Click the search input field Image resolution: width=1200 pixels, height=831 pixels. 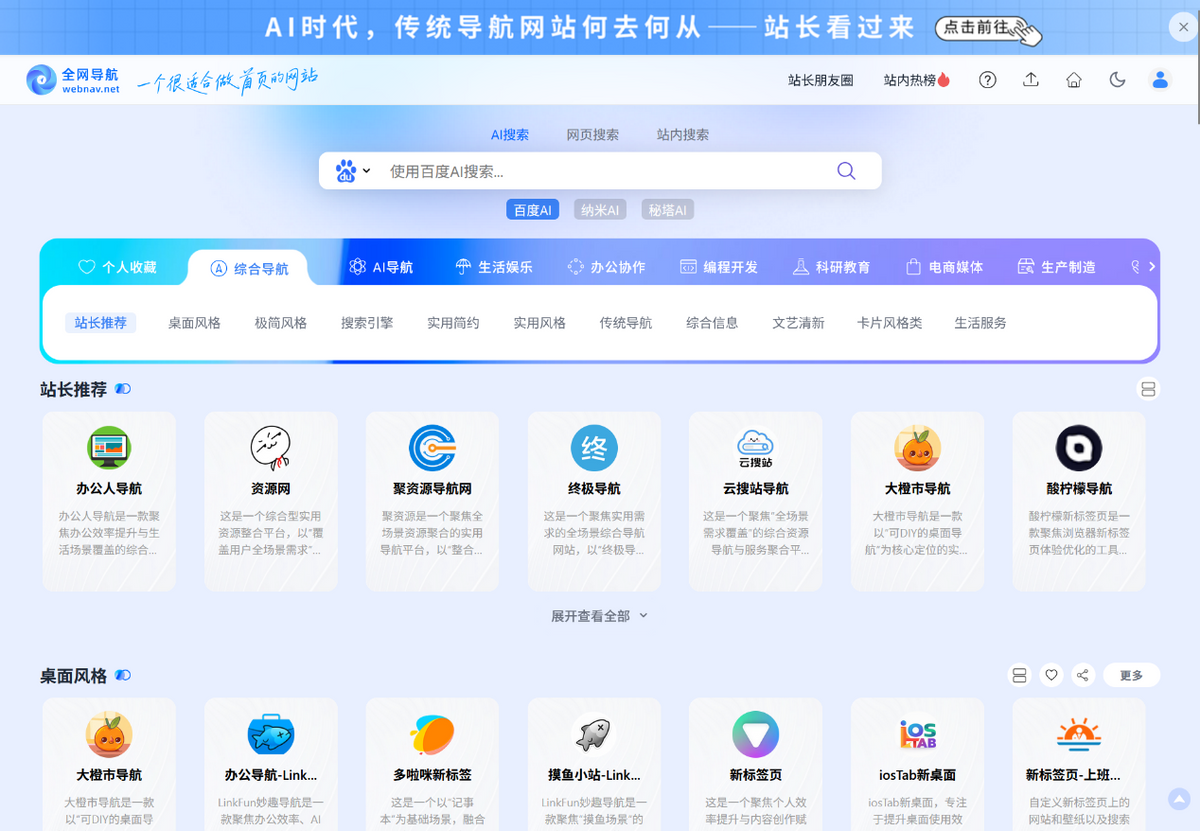600,171
